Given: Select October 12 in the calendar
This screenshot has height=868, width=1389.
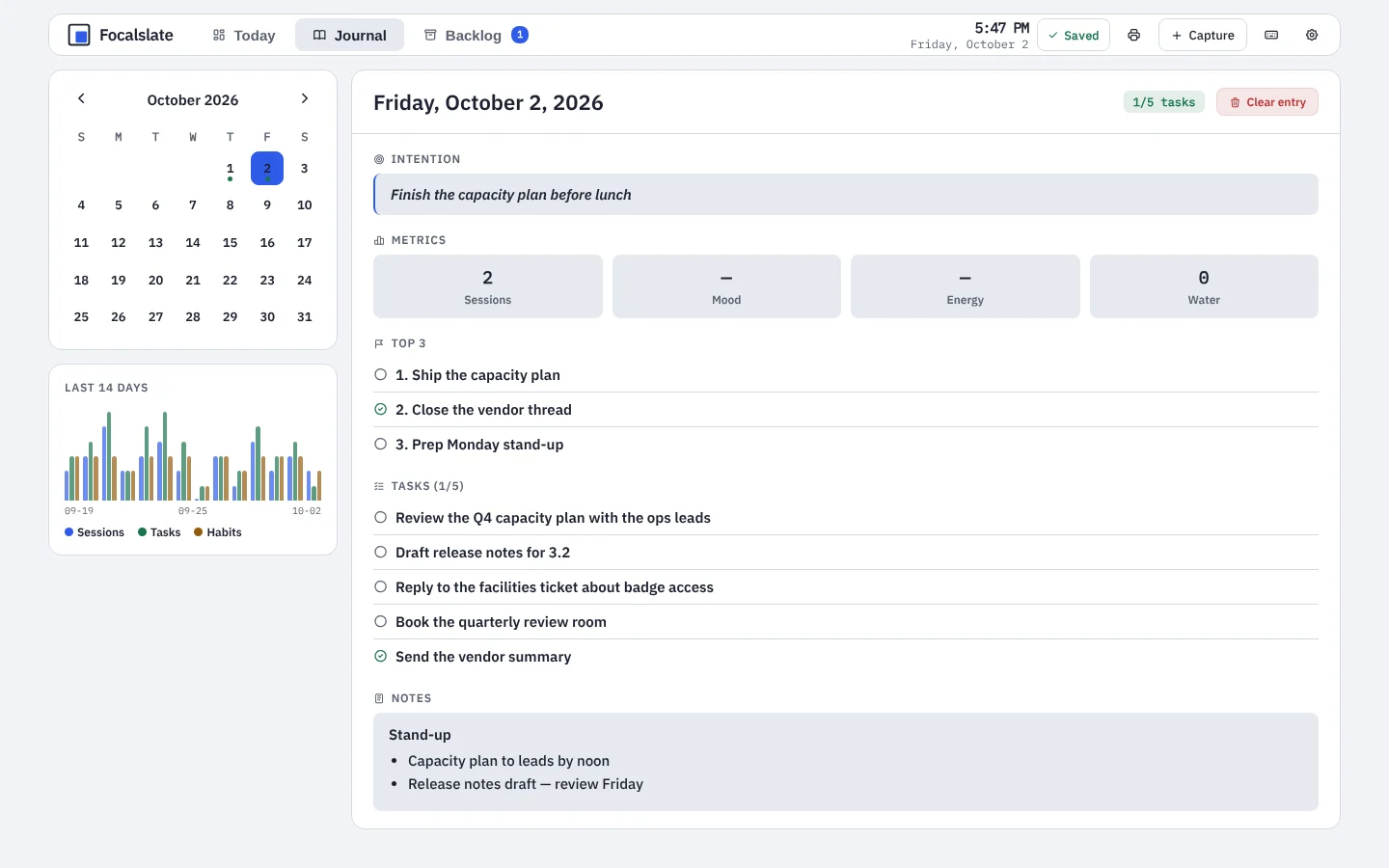Looking at the screenshot, I should click(119, 243).
